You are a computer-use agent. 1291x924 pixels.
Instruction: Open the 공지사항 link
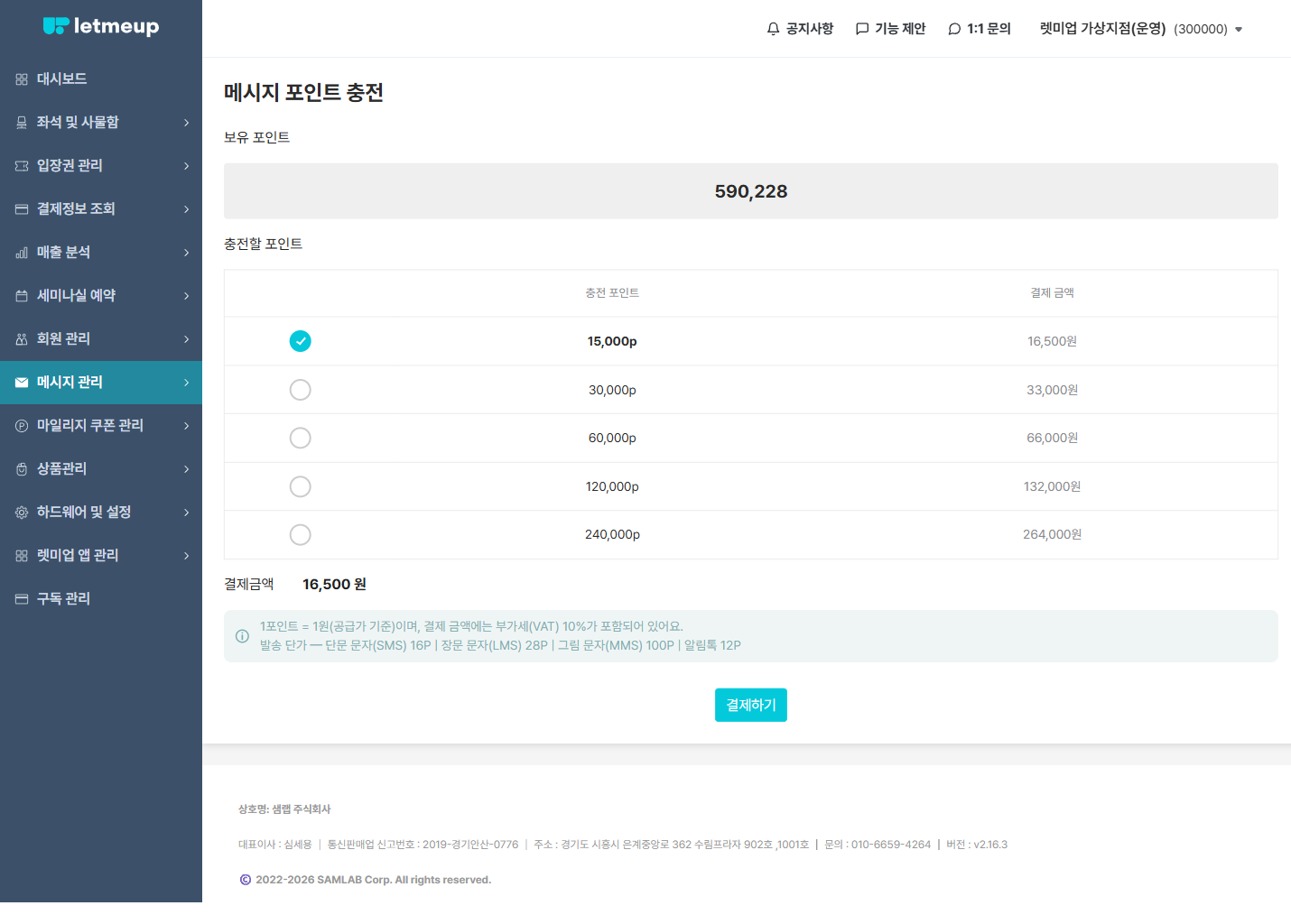(800, 29)
